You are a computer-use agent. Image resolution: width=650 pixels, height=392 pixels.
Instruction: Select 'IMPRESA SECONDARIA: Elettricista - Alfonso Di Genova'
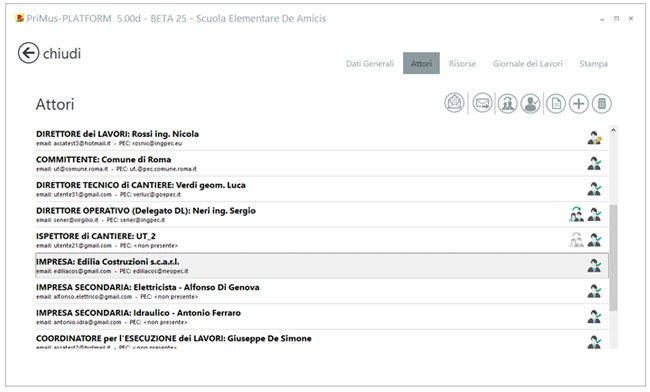click(x=322, y=291)
